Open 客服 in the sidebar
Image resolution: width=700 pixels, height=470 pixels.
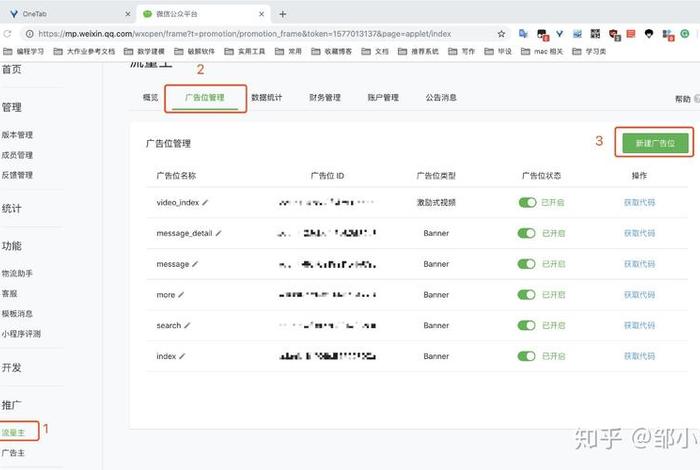tap(9, 293)
